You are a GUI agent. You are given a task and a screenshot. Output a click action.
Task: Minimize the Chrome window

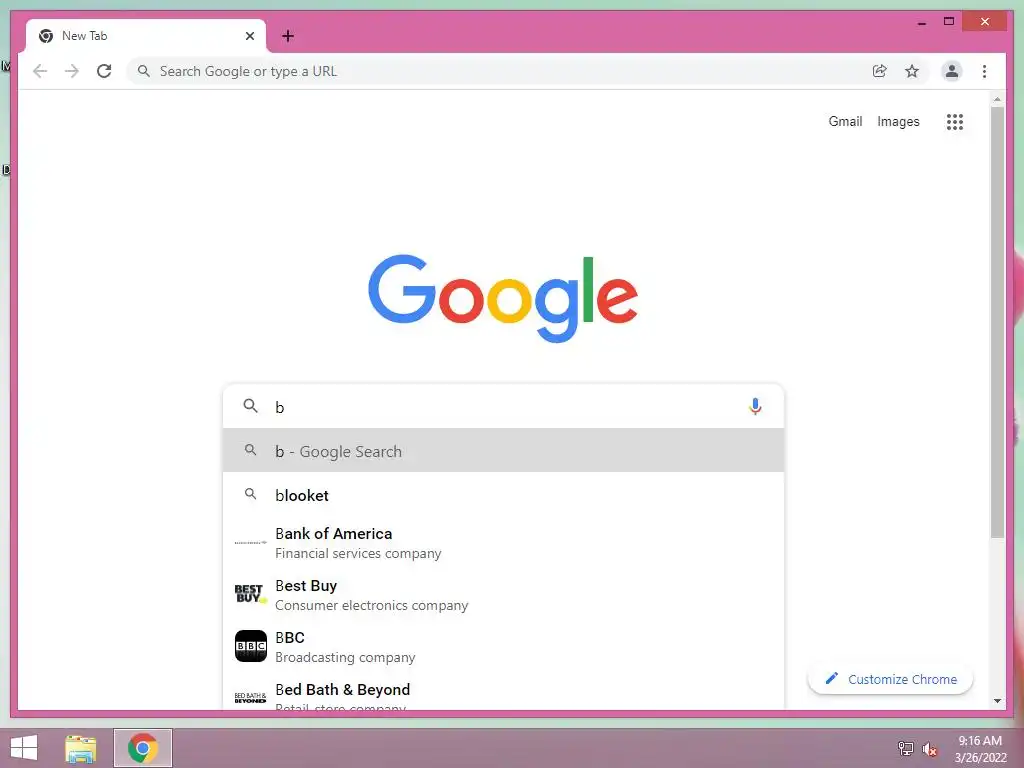coord(922,22)
